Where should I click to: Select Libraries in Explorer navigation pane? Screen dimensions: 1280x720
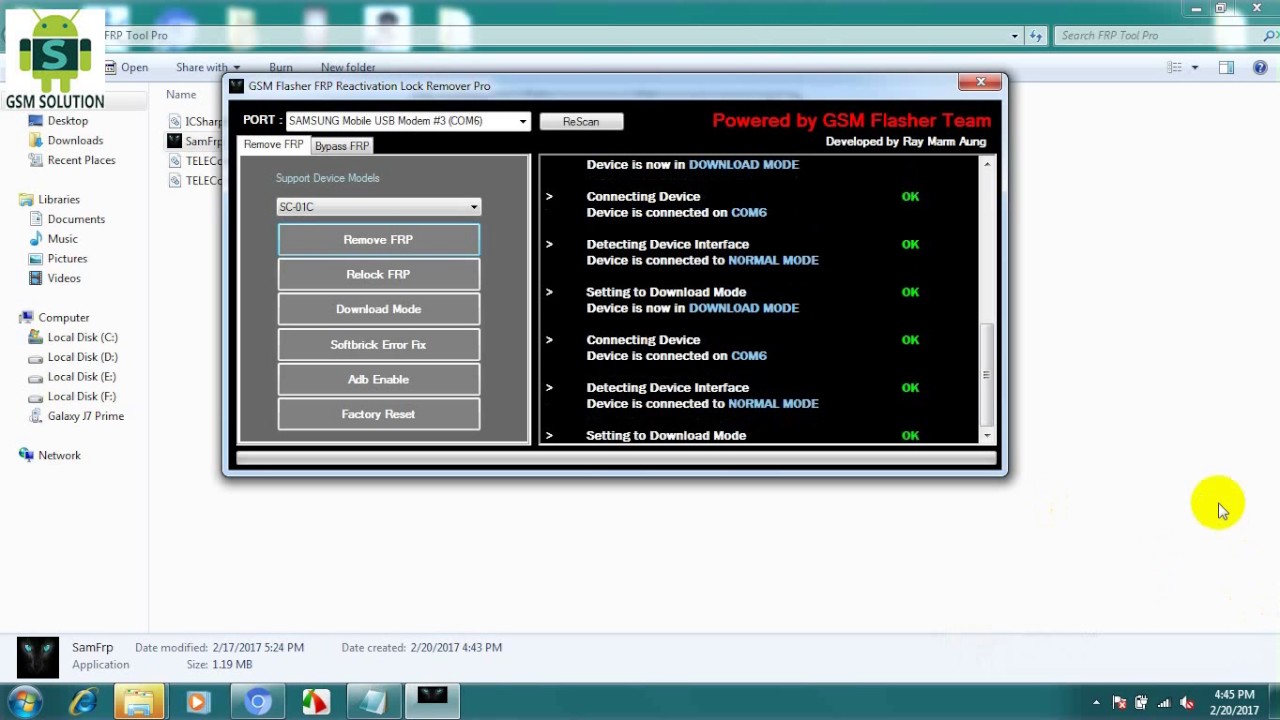(59, 200)
